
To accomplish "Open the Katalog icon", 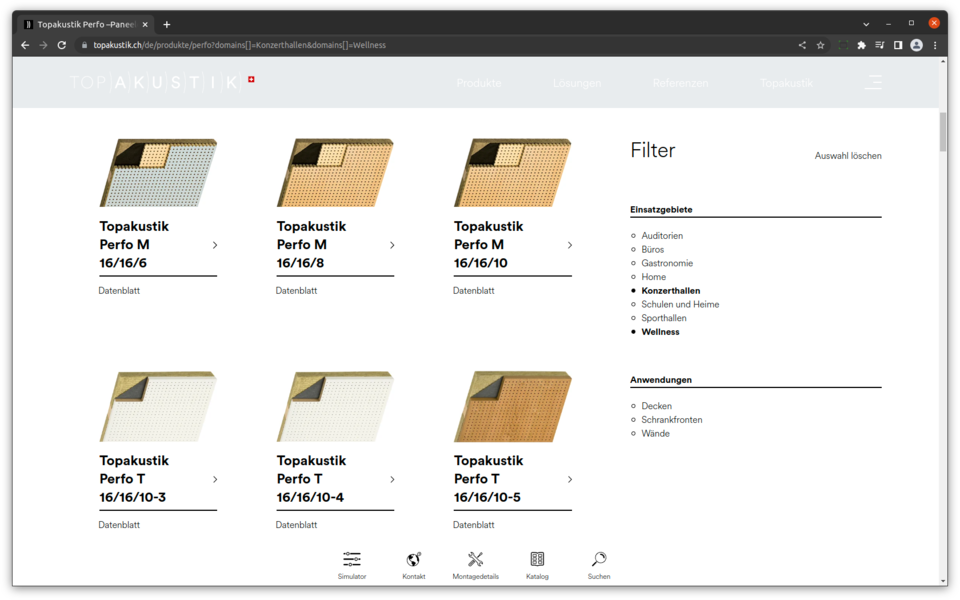I will [537, 565].
